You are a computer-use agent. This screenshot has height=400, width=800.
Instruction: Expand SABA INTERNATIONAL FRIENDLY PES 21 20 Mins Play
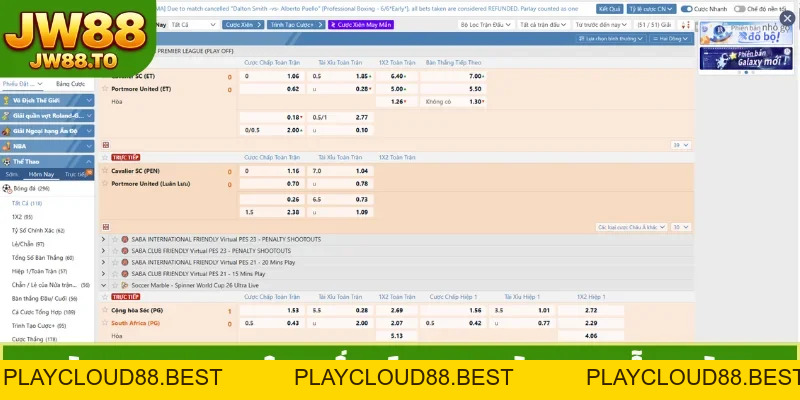[104, 262]
